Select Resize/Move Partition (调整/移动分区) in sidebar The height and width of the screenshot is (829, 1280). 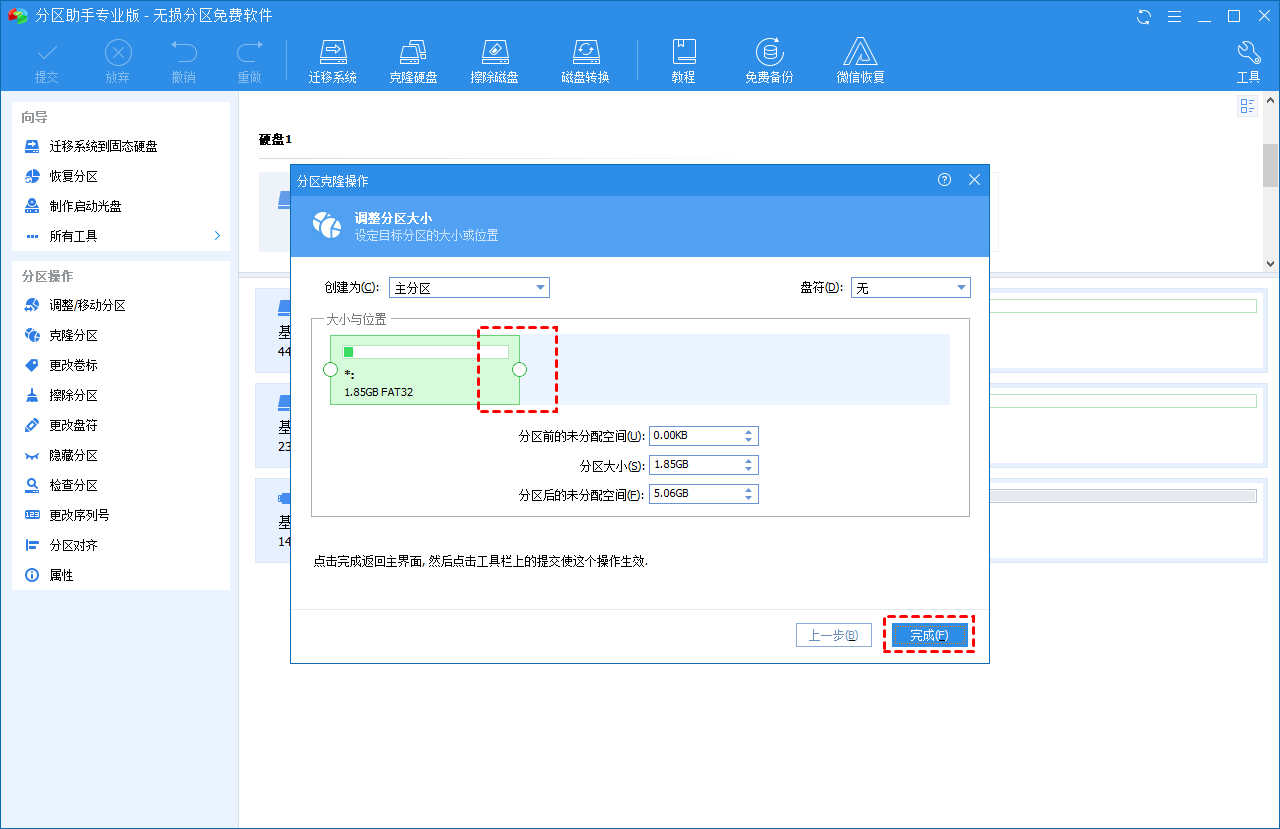click(88, 306)
